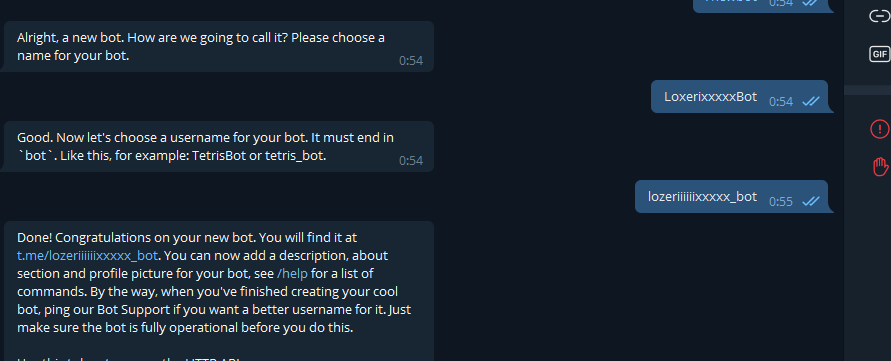
Task: Select the 'Done! Congratulations' message bubble
Action: tap(217, 291)
